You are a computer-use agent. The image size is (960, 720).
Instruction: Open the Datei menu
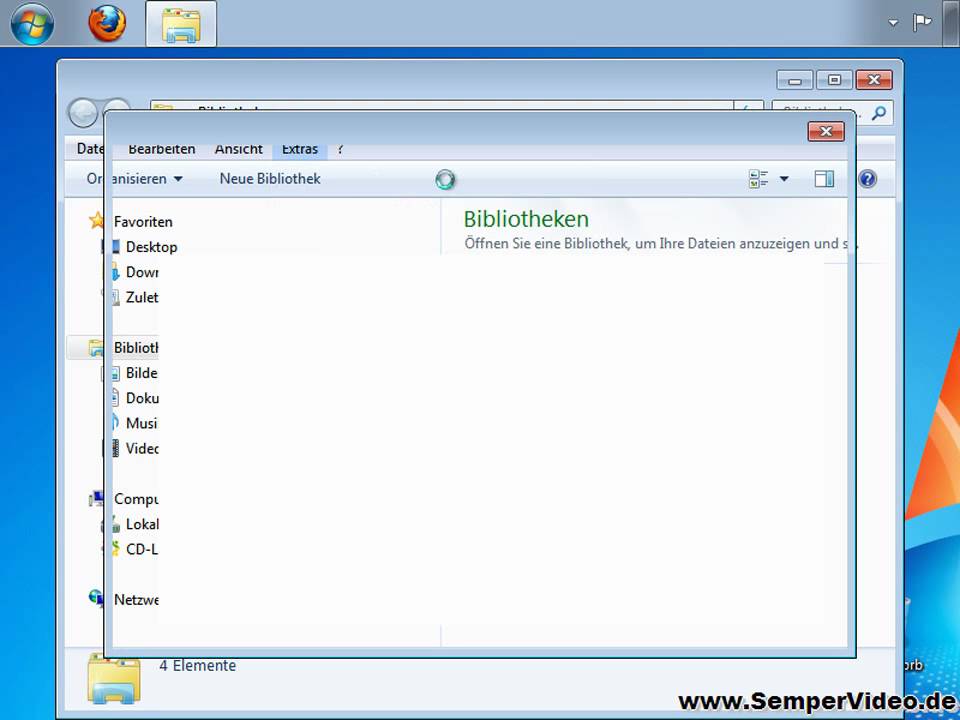coord(89,149)
